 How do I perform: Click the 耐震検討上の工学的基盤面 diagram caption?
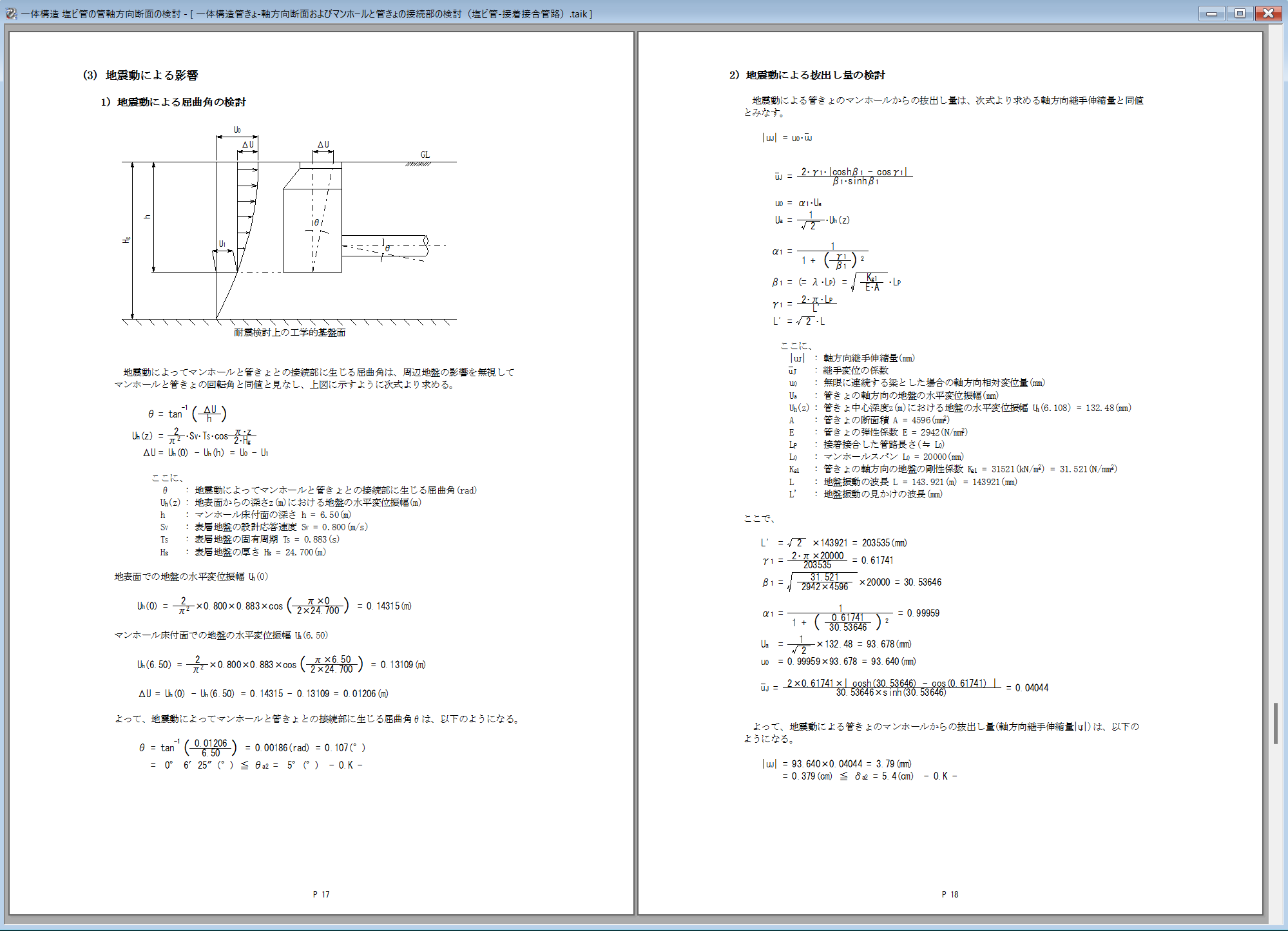(x=289, y=332)
